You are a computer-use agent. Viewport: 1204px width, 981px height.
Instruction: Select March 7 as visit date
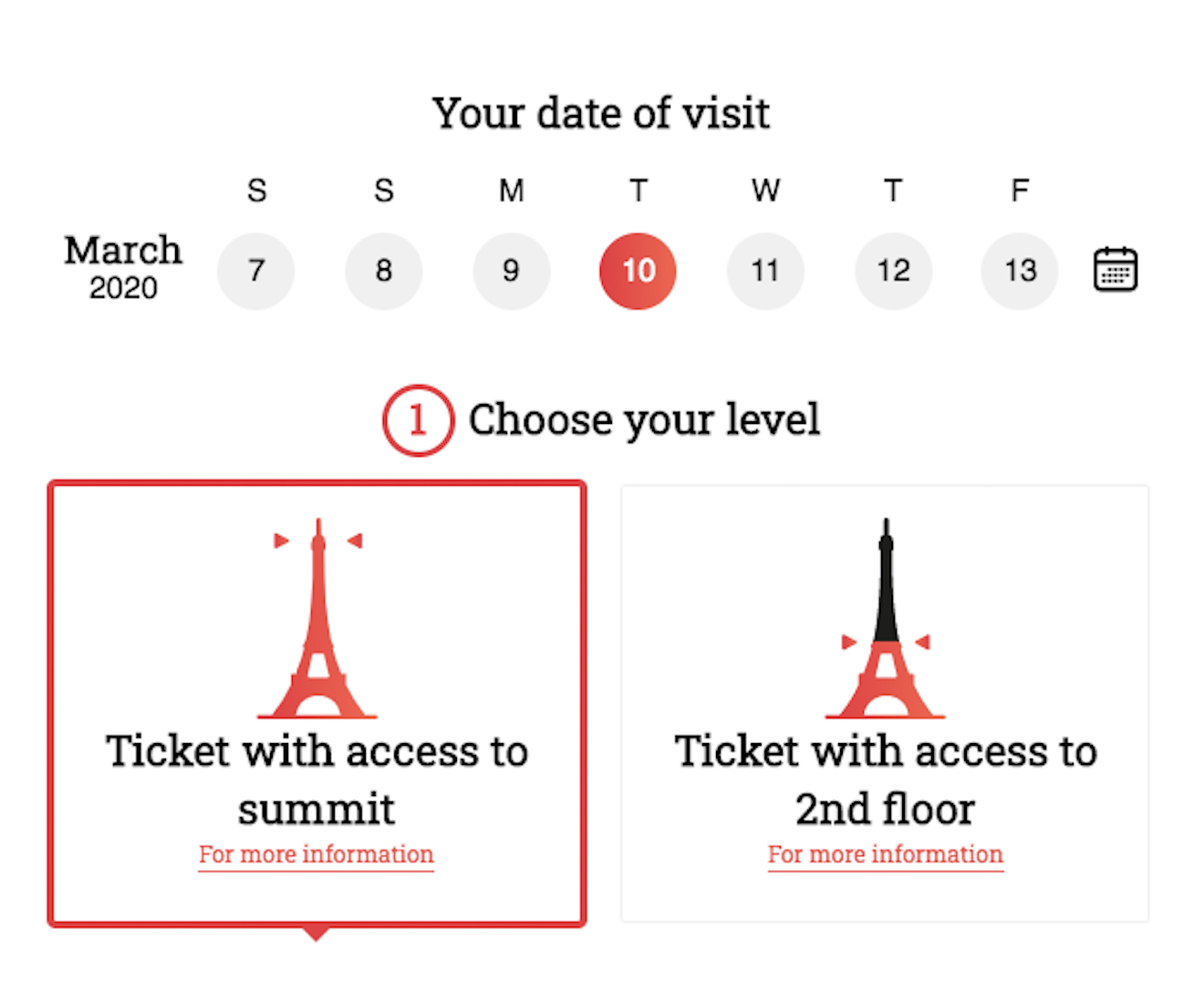pos(256,270)
